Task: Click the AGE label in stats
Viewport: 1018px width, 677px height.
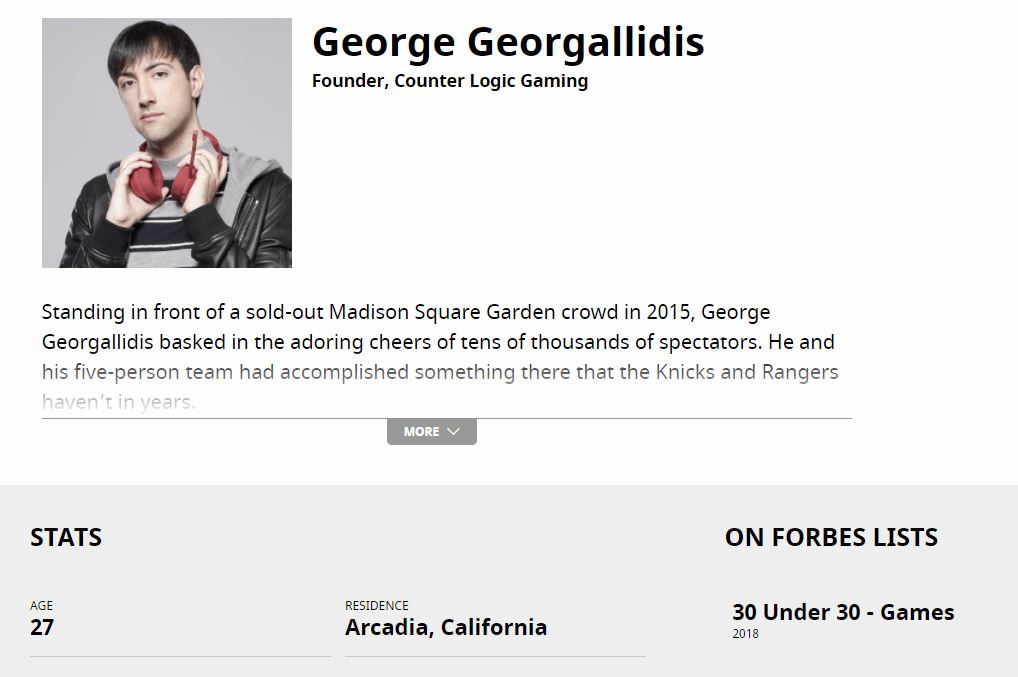Action: click(x=42, y=606)
